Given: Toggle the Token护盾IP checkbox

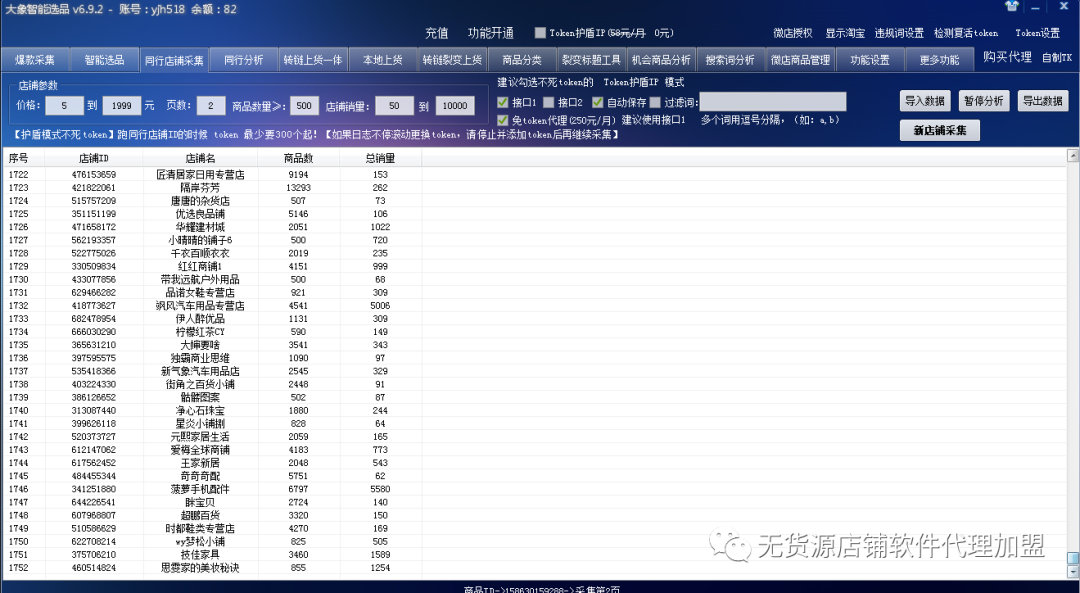Looking at the screenshot, I should click(540, 32).
